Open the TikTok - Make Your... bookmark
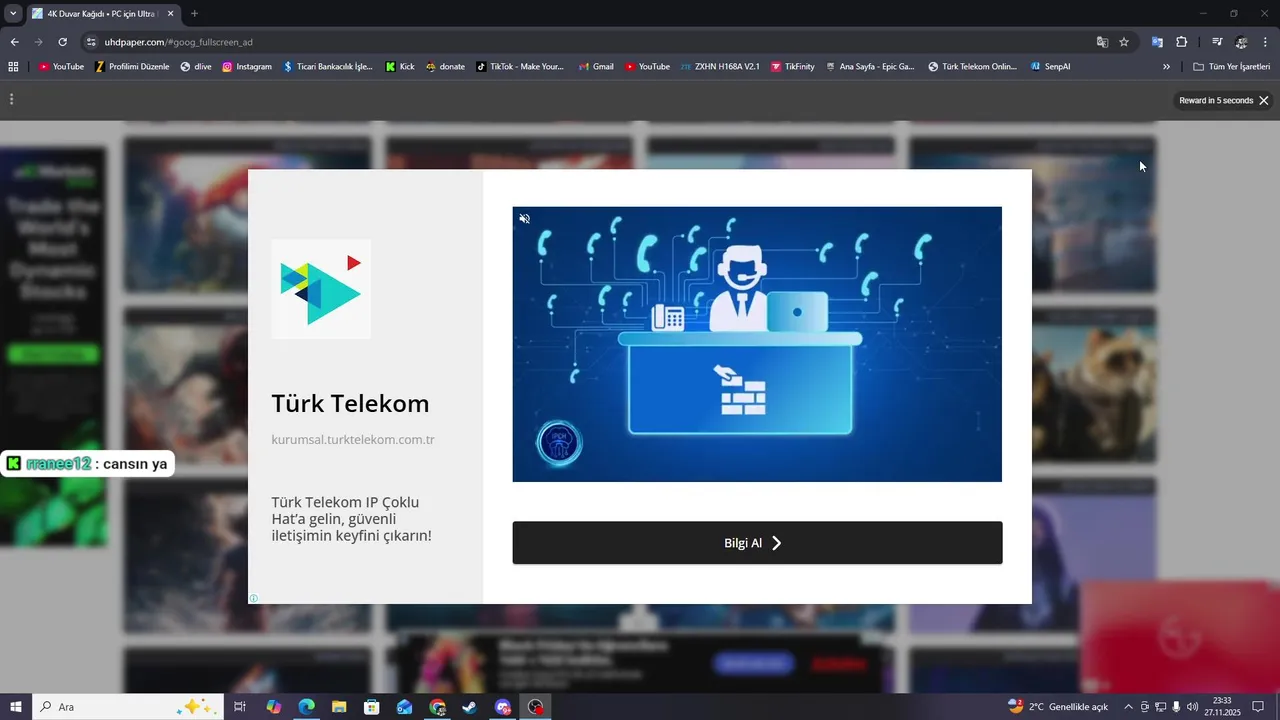1280x720 pixels. click(520, 67)
